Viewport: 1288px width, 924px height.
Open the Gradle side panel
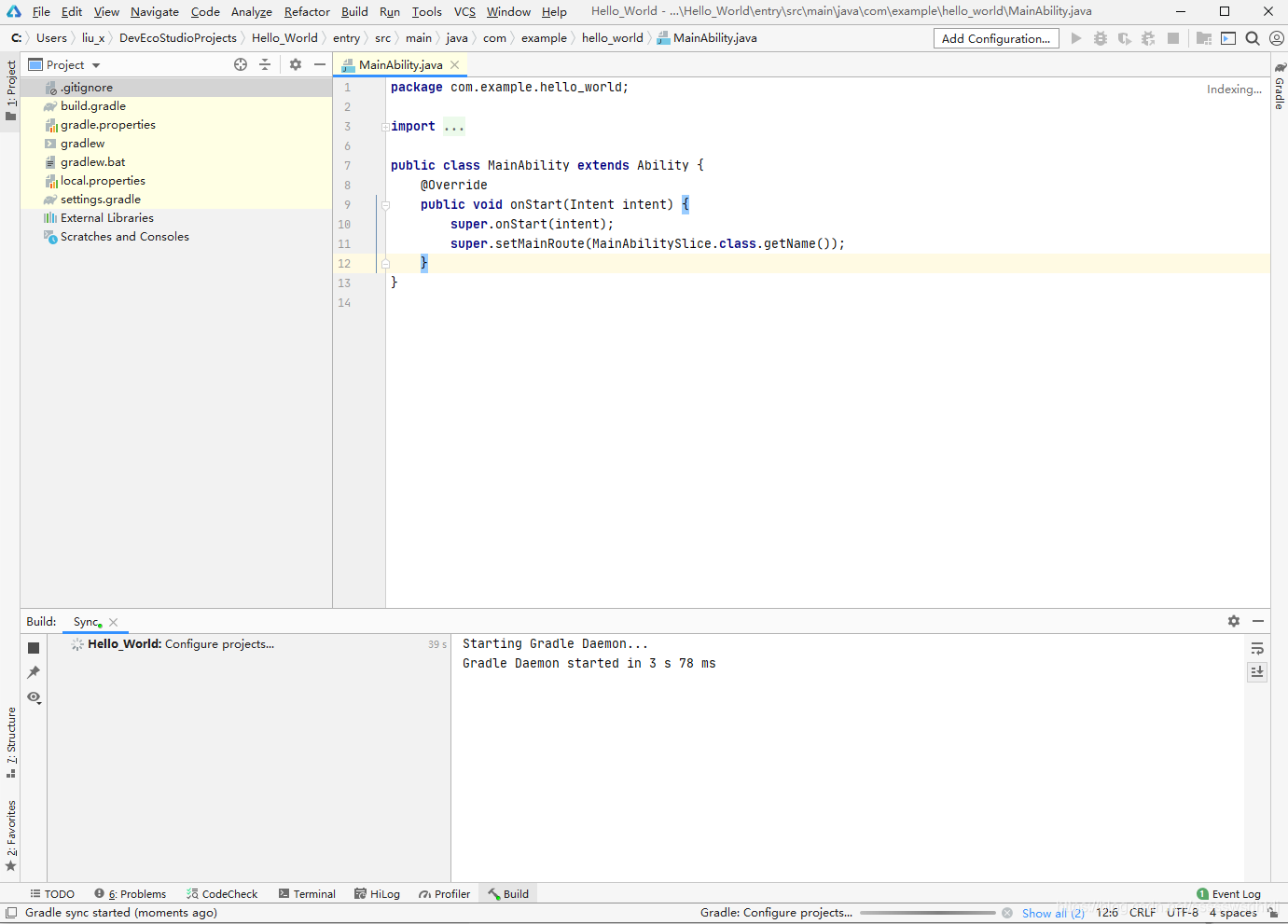pyautogui.click(x=1280, y=86)
